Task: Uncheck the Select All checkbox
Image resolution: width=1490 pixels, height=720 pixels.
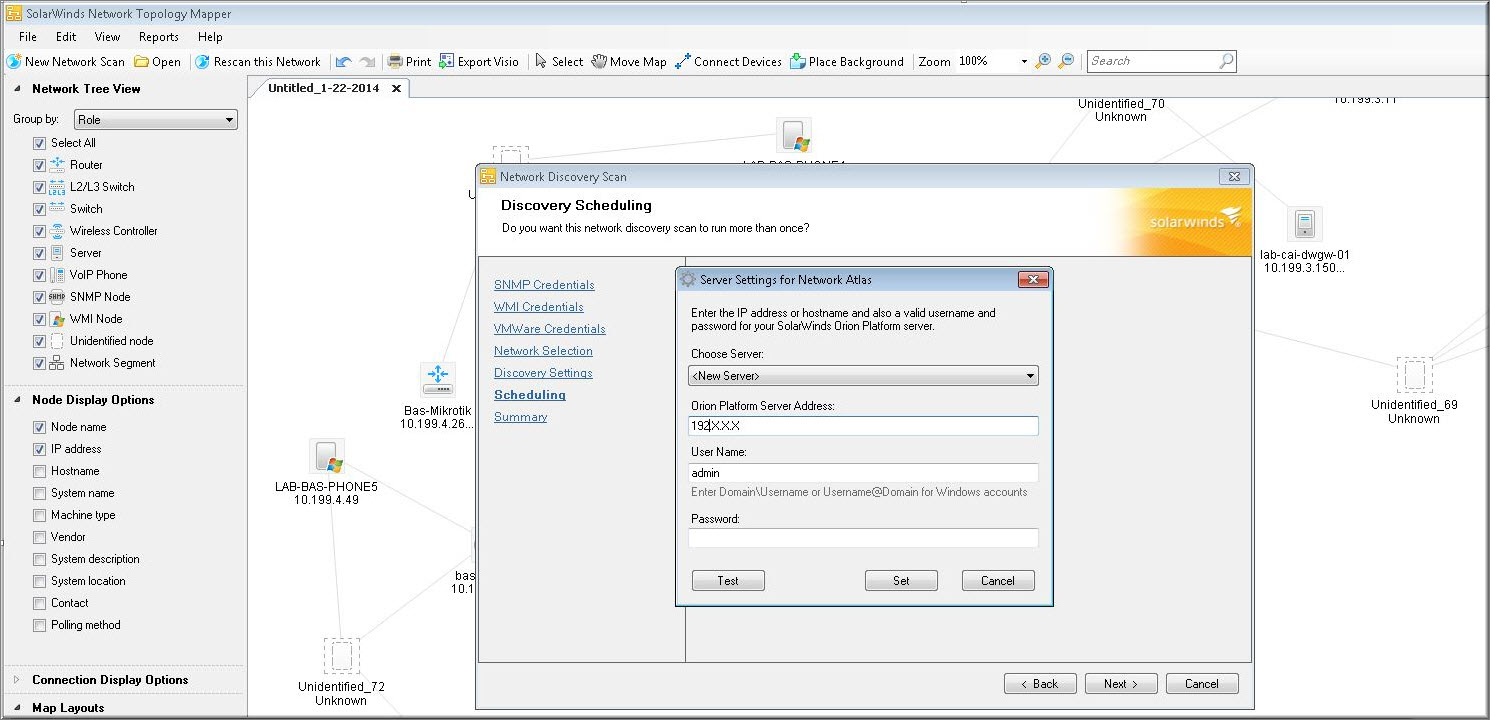Action: click(39, 143)
